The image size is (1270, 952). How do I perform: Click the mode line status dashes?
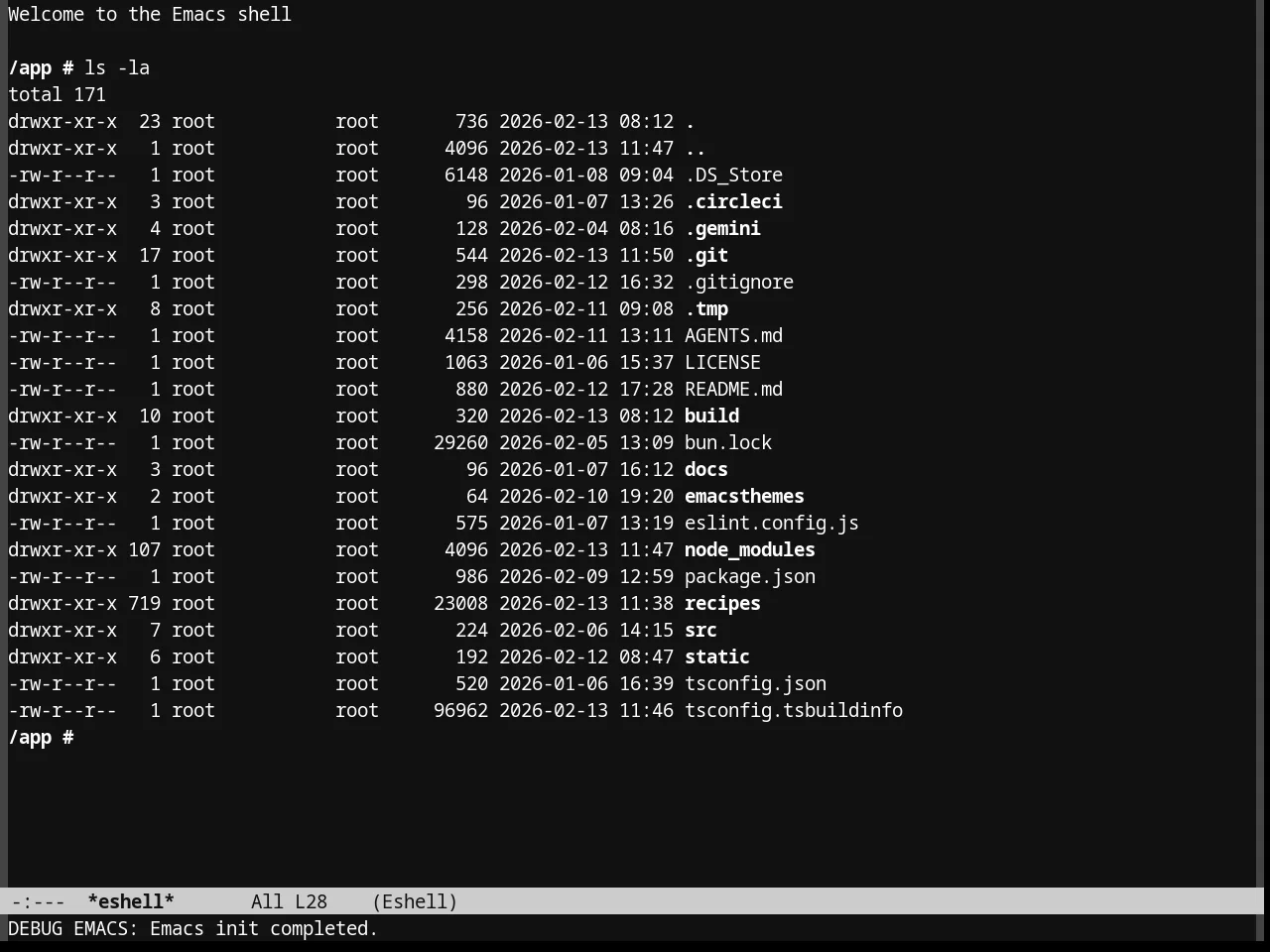(38, 901)
